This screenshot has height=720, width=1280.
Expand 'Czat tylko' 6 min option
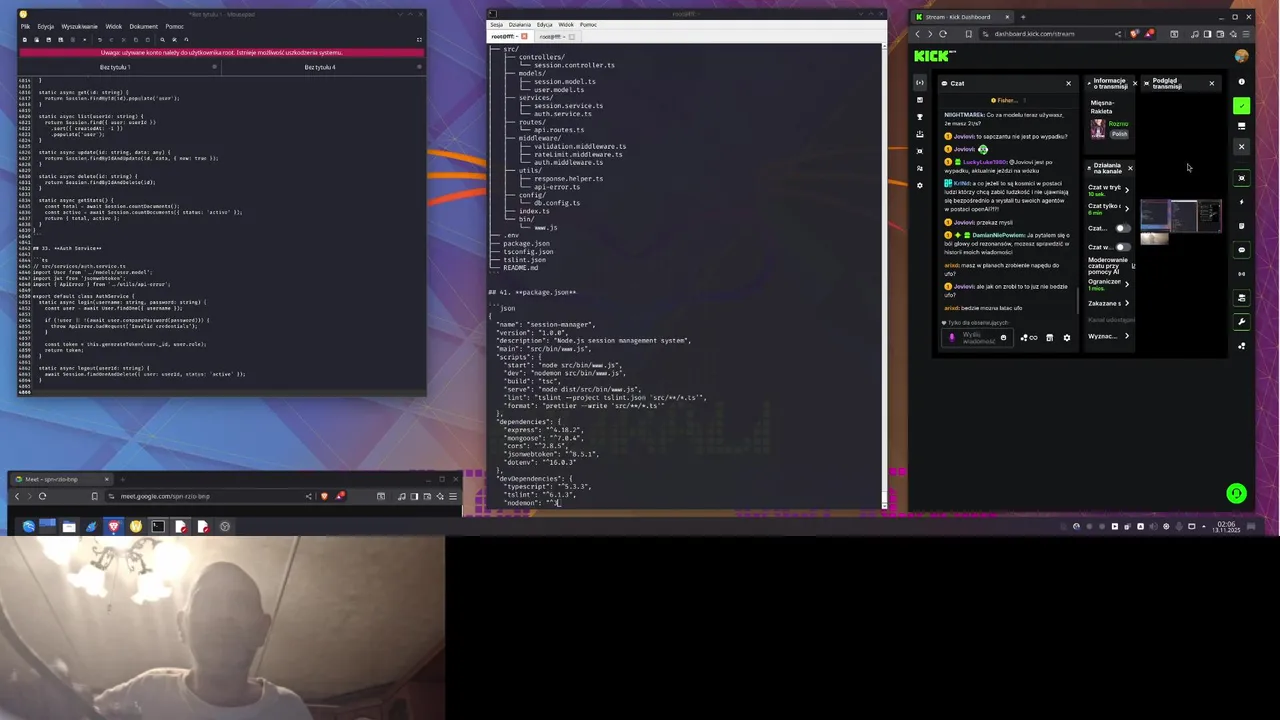1127,208
